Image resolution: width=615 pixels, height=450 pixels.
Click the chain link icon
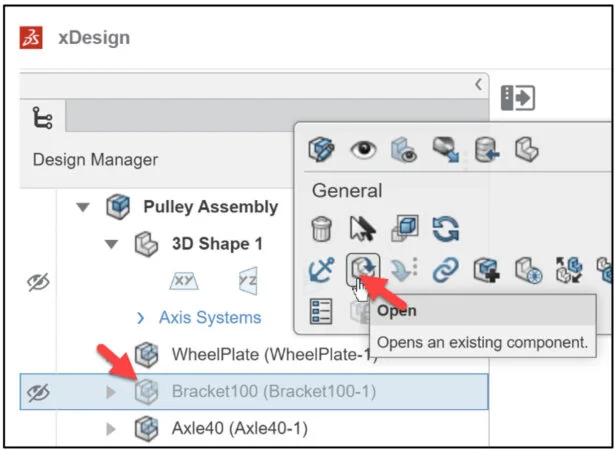coord(444,268)
